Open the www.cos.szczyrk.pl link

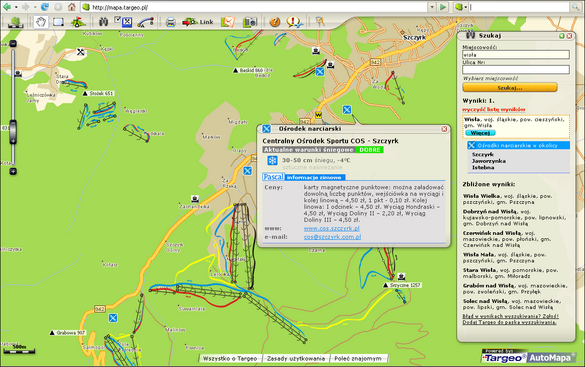(x=332, y=228)
